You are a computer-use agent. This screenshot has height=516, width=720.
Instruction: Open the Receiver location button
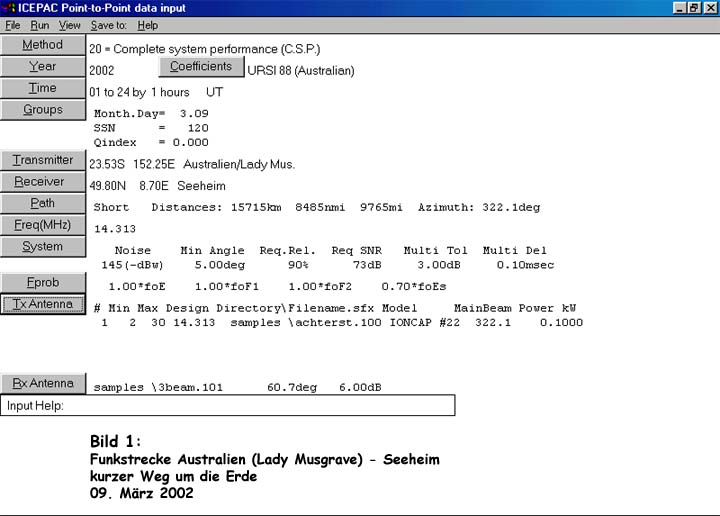[43, 182]
